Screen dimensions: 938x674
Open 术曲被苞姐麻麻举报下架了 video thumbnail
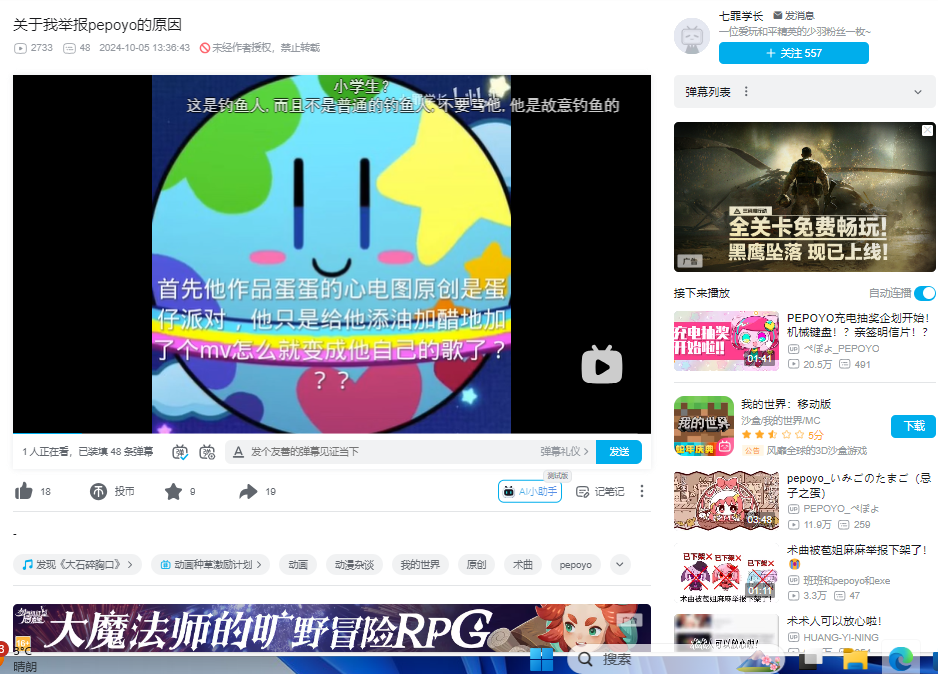click(x=726, y=573)
